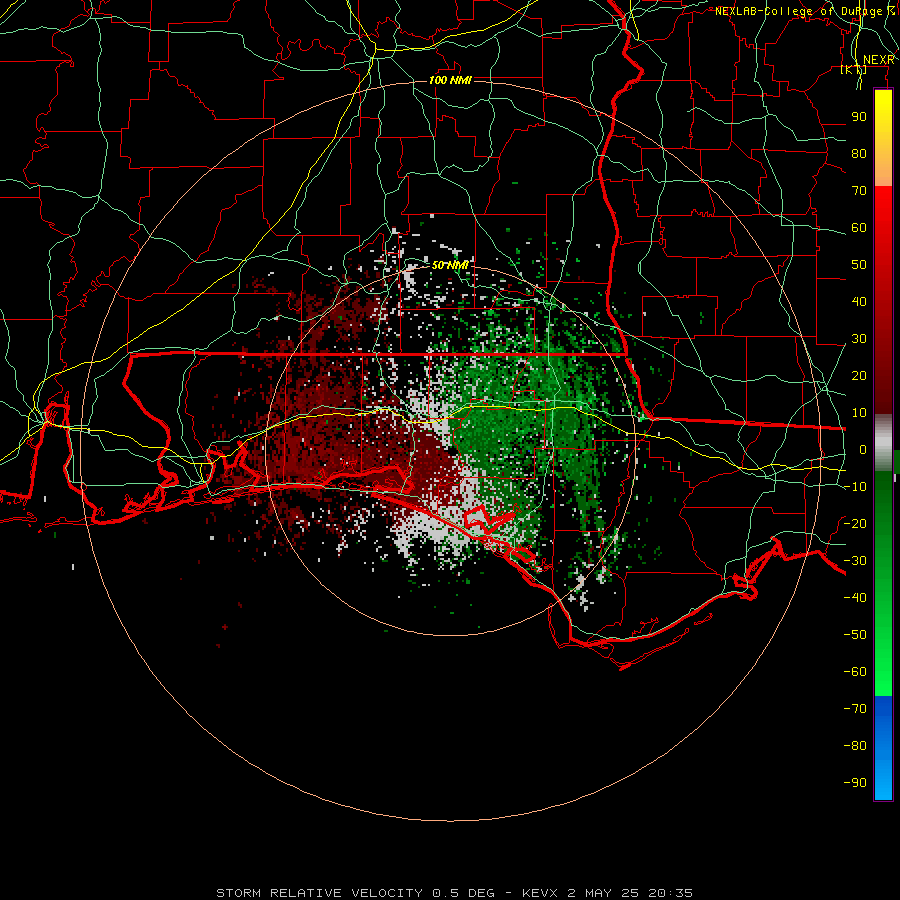Image resolution: width=900 pixels, height=900 pixels.
Task: Pick the -70 label on the velocity scale
Action: [x=855, y=709]
